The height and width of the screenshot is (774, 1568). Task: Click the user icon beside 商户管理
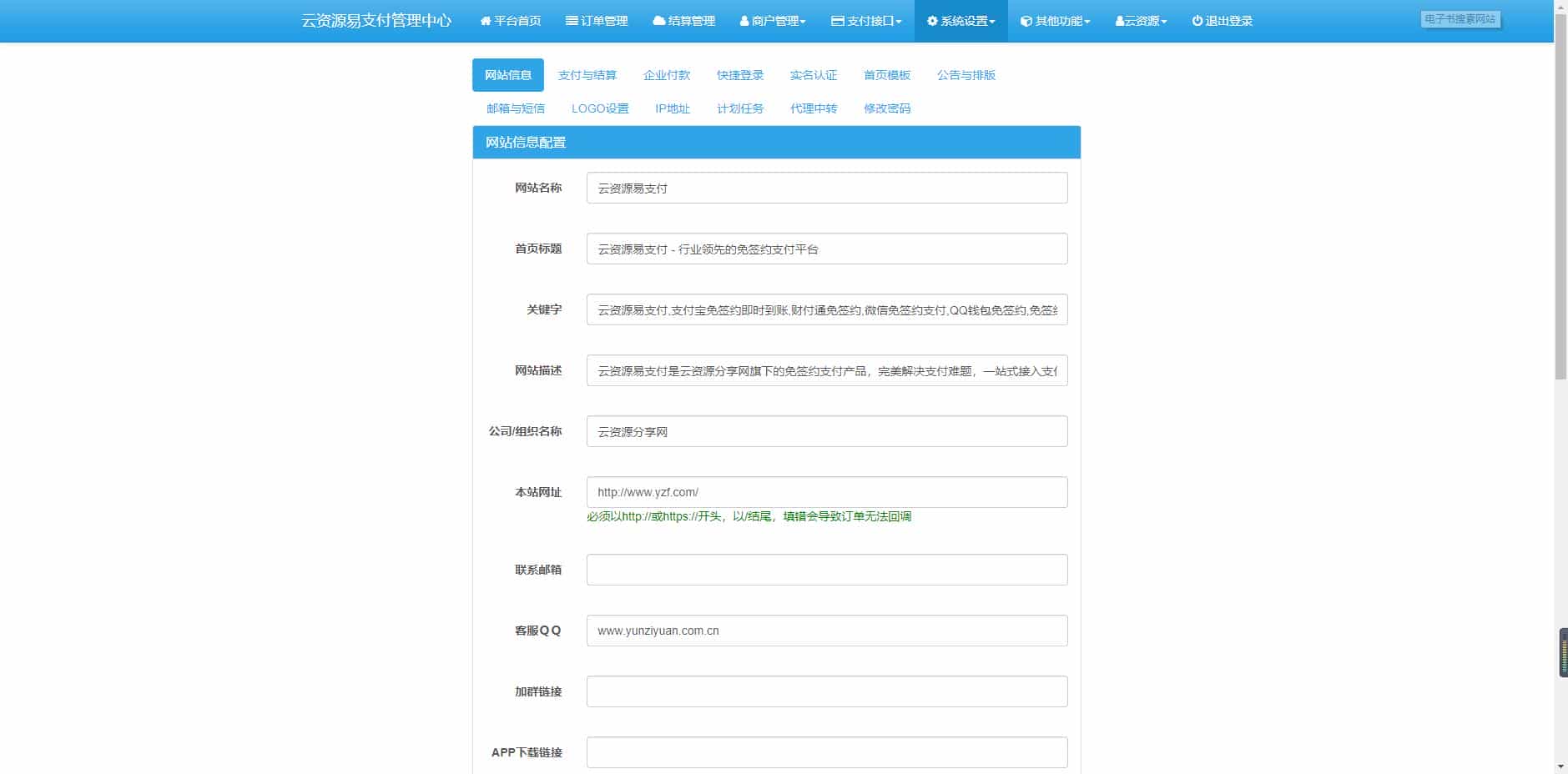pos(744,21)
